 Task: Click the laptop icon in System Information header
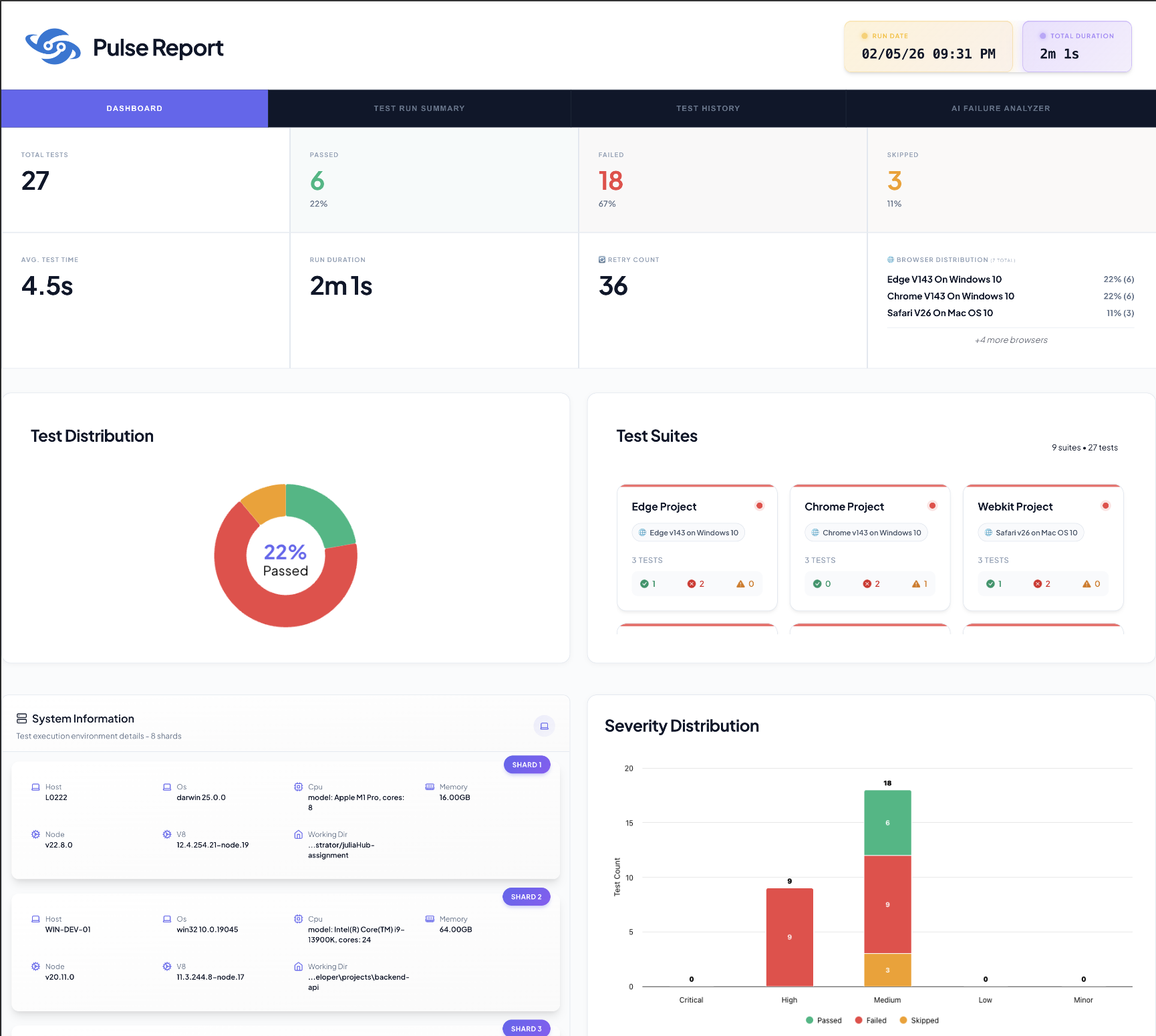click(544, 726)
